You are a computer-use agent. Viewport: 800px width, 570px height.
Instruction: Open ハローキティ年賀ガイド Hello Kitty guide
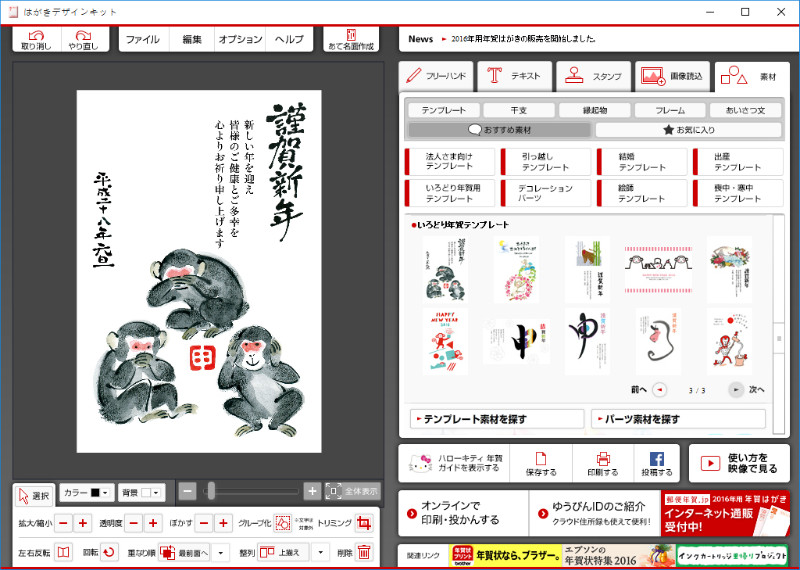coord(454,463)
